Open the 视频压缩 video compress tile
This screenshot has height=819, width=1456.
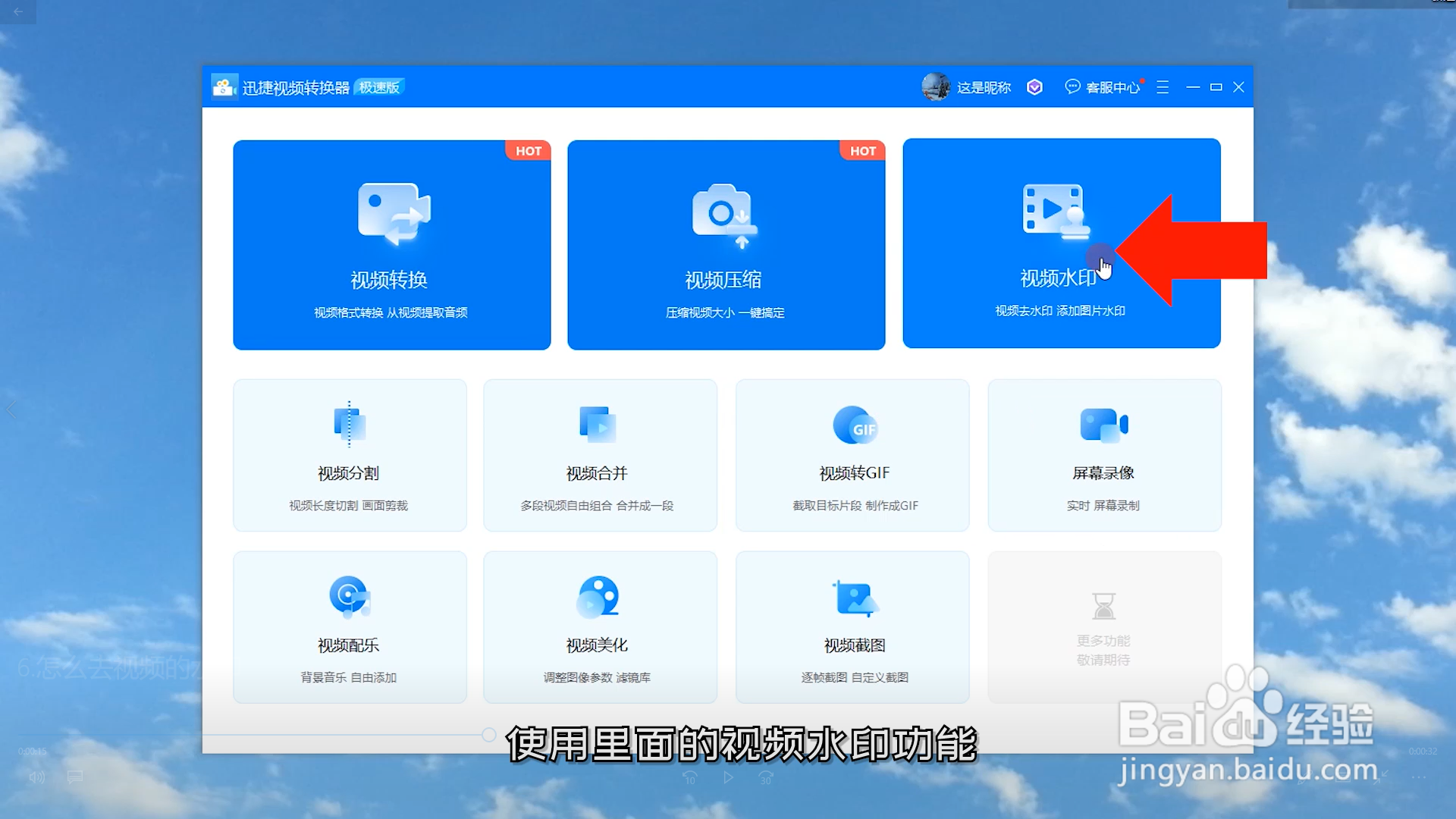pos(726,244)
